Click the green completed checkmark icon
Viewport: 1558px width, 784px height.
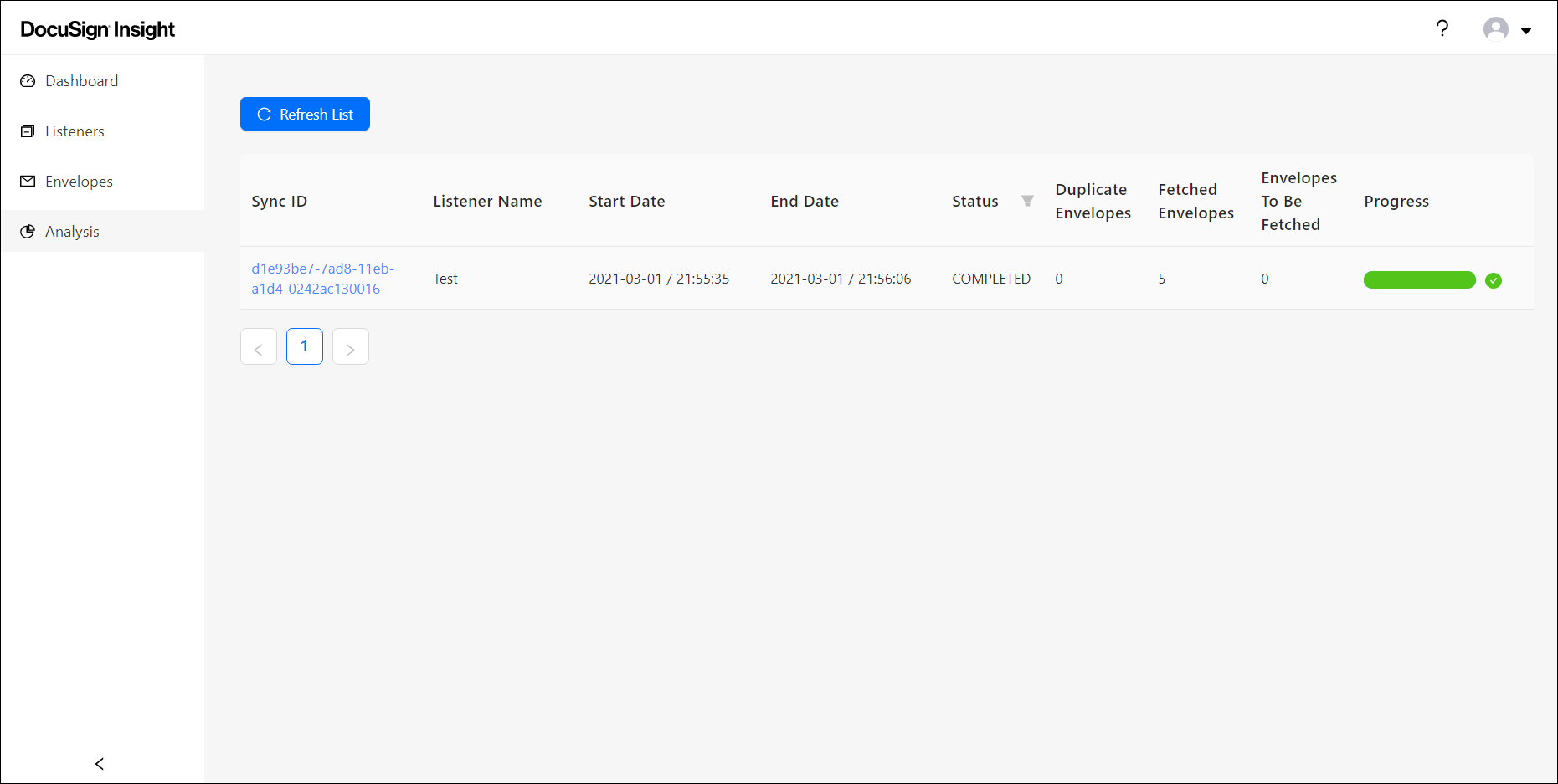[1493, 280]
